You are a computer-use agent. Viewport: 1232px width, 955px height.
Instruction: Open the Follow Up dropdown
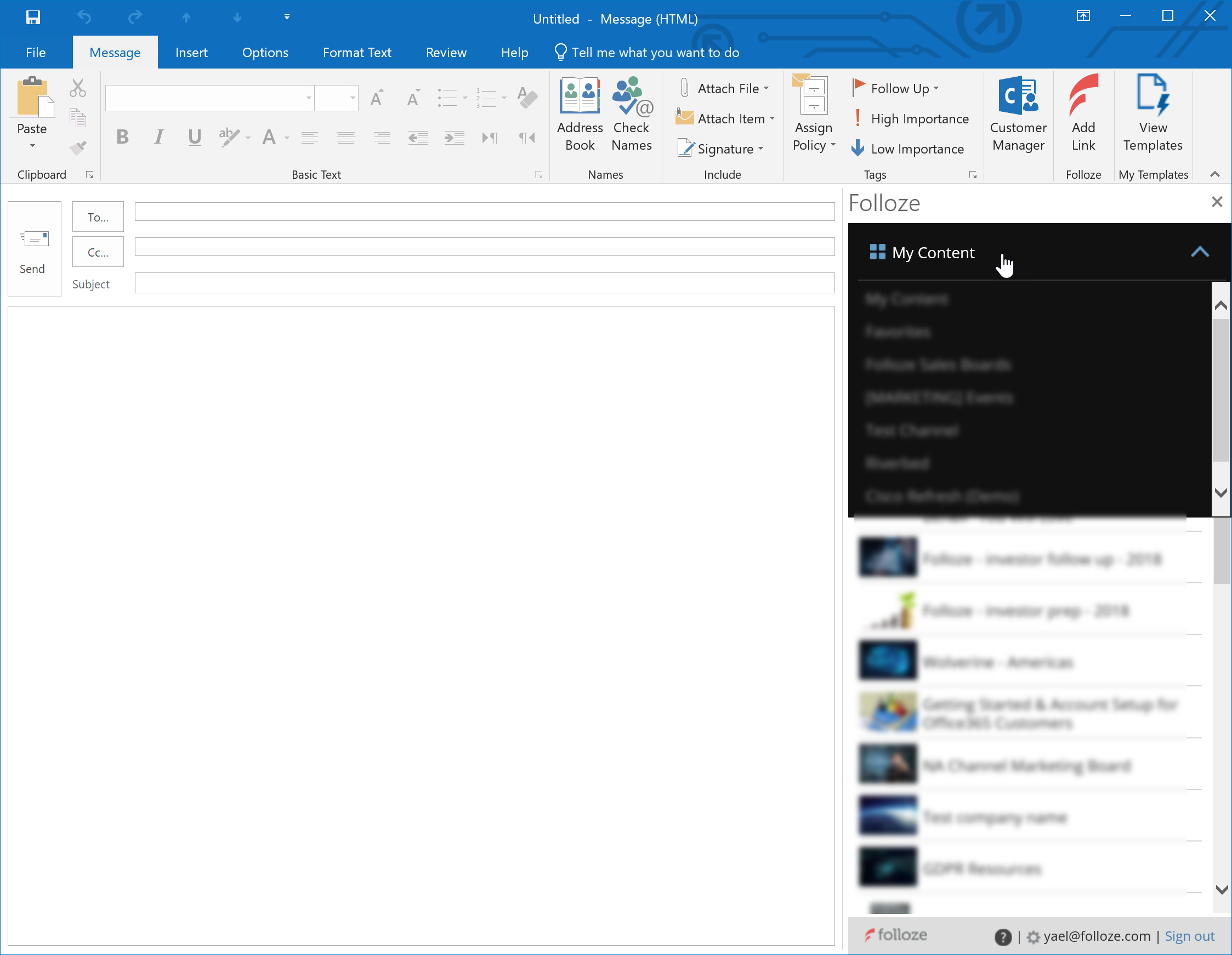(896, 88)
